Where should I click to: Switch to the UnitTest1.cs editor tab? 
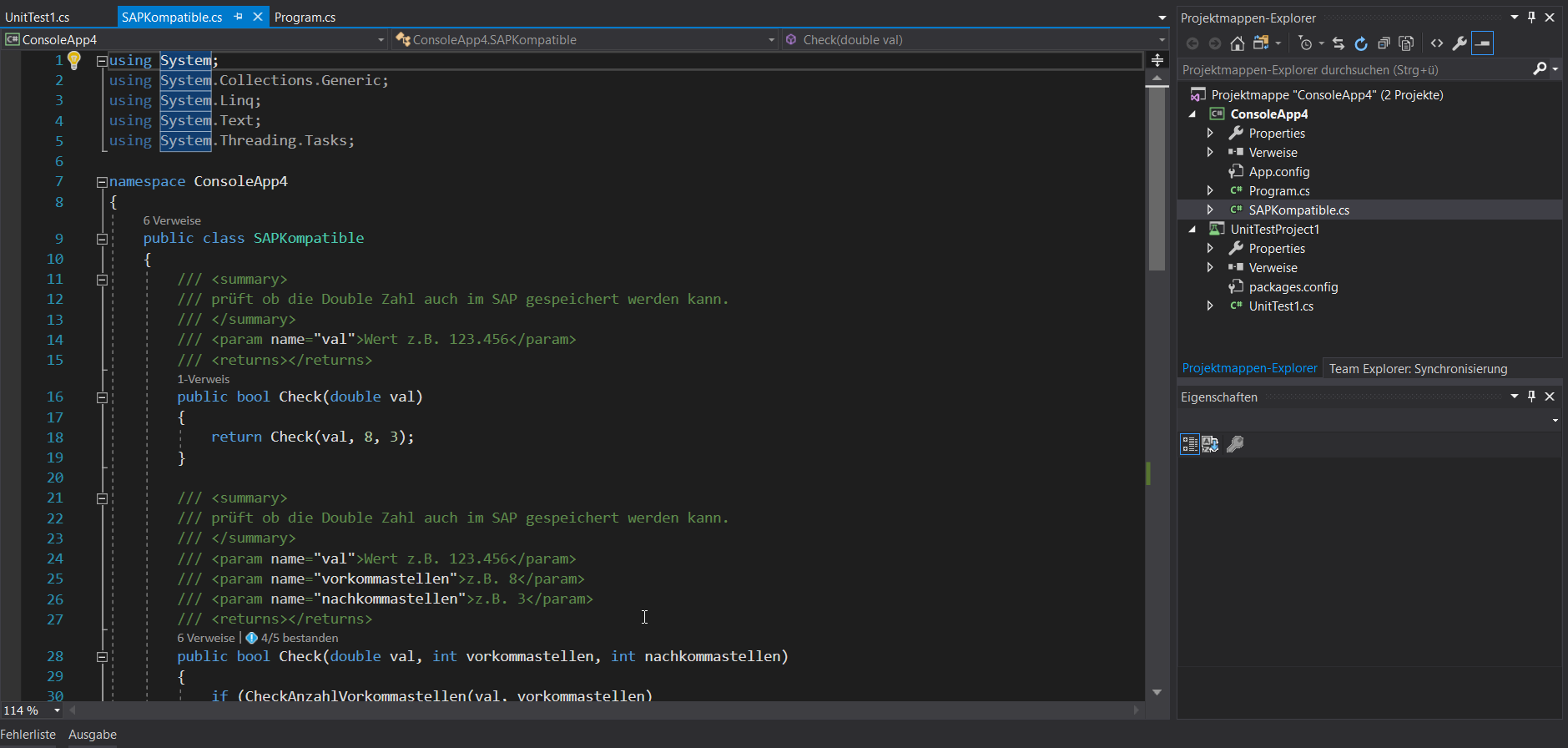click(38, 17)
